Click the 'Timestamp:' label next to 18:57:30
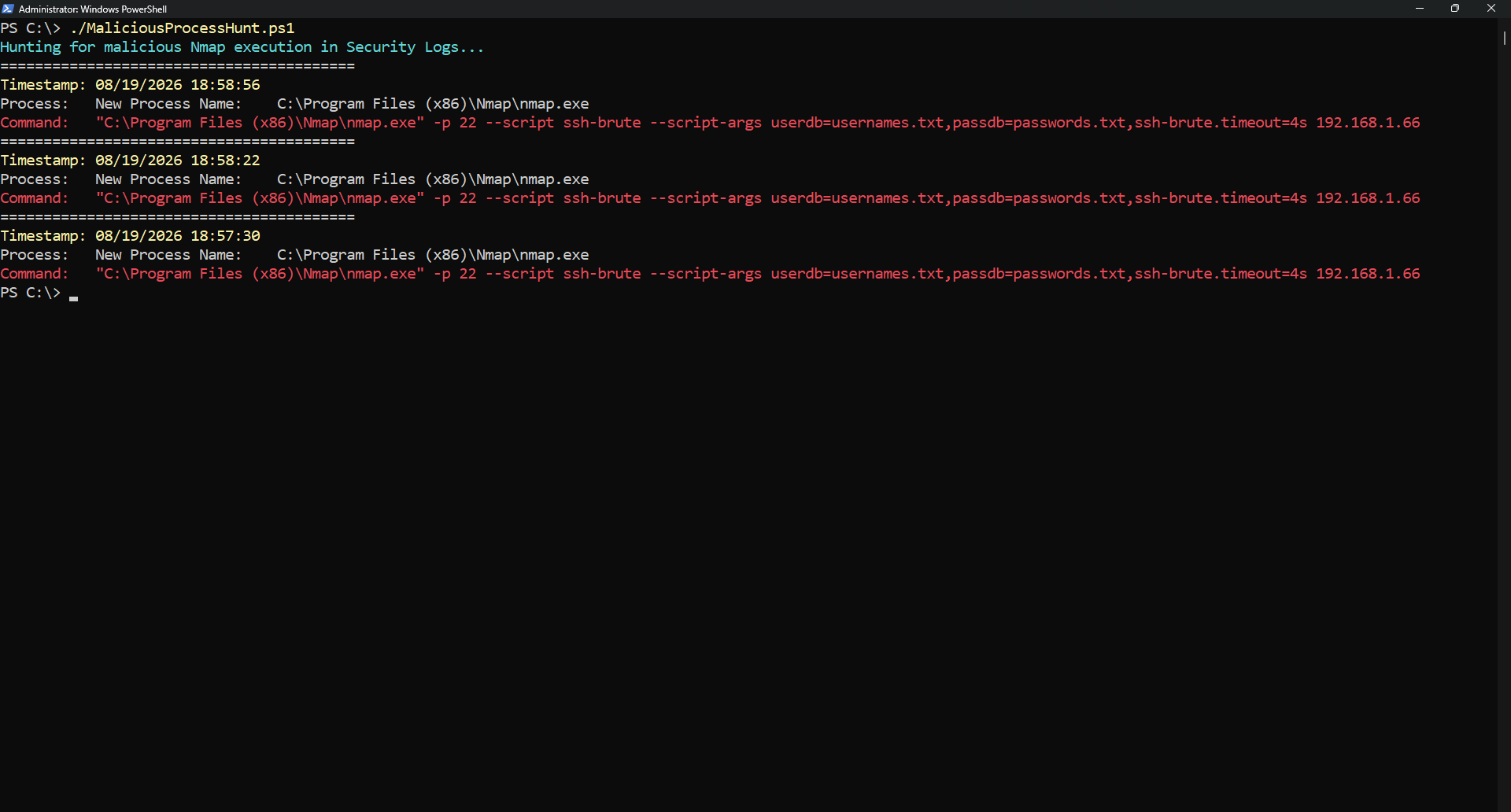1511x812 pixels. (43, 236)
